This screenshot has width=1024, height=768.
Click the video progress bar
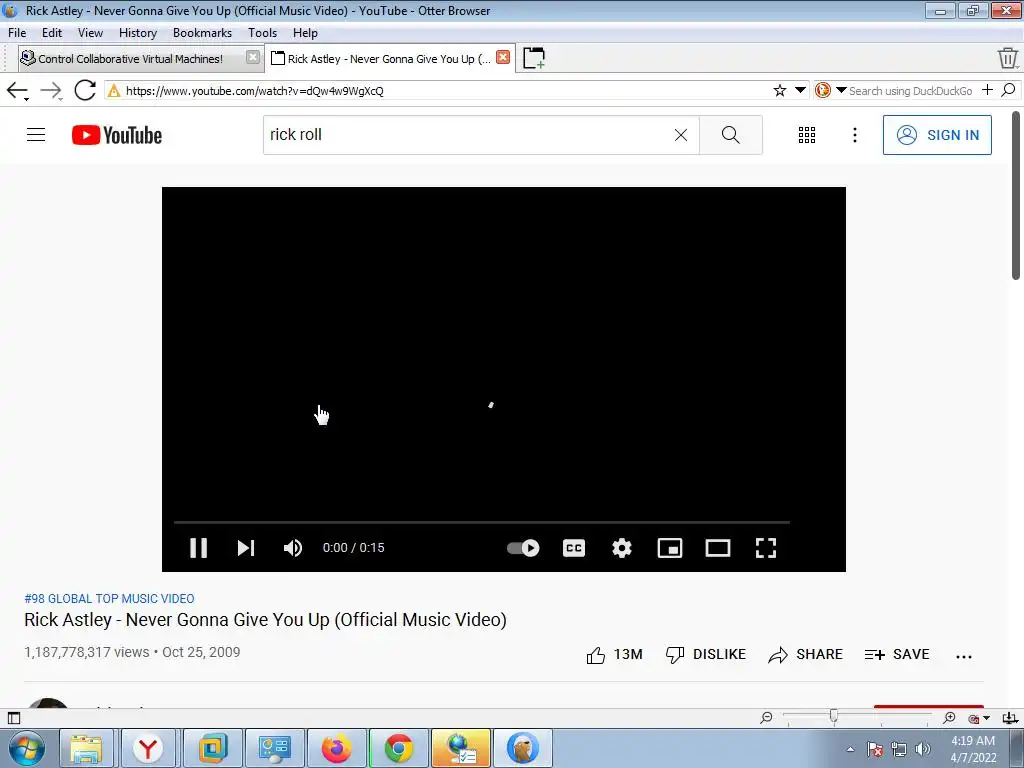482,522
